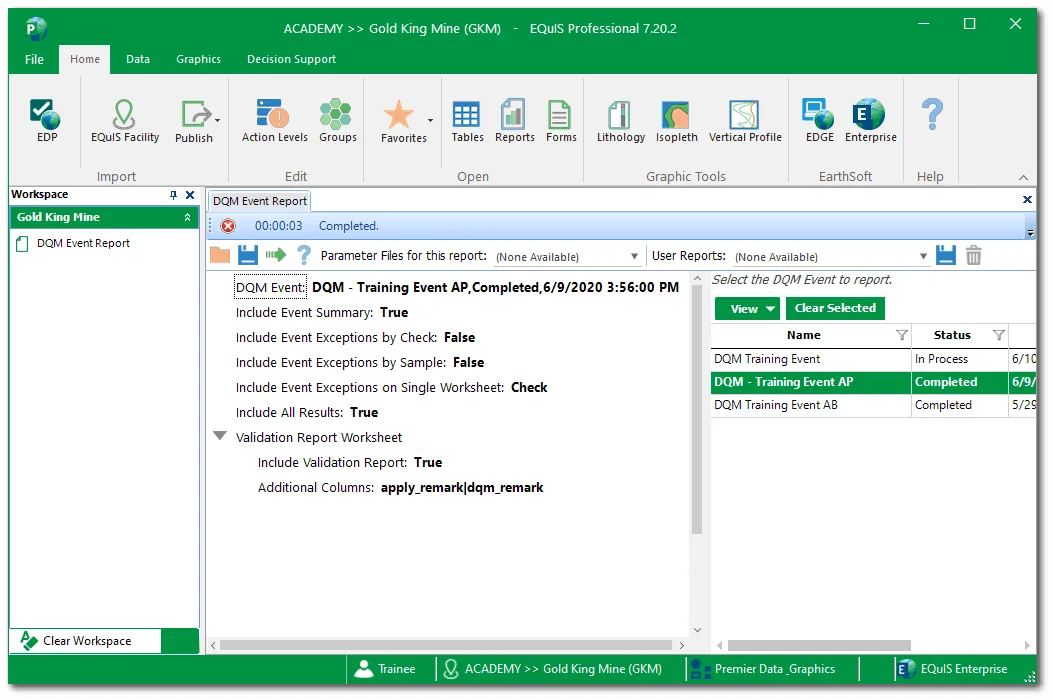Save user report with blue disk icon
1053x700 pixels.
[946, 255]
